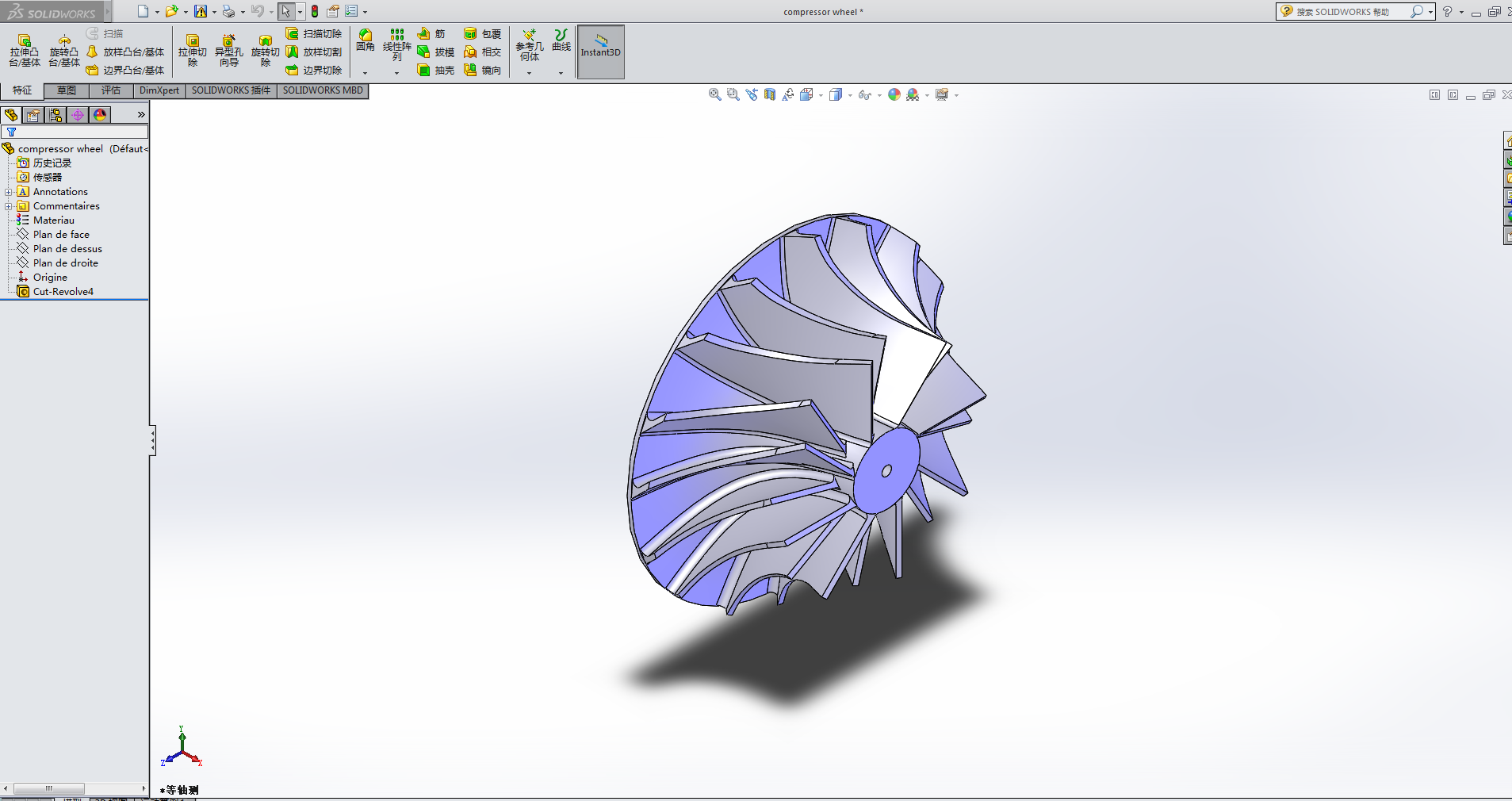
Task: Activate the Revolved Boss/Base feature
Action: click(x=64, y=49)
